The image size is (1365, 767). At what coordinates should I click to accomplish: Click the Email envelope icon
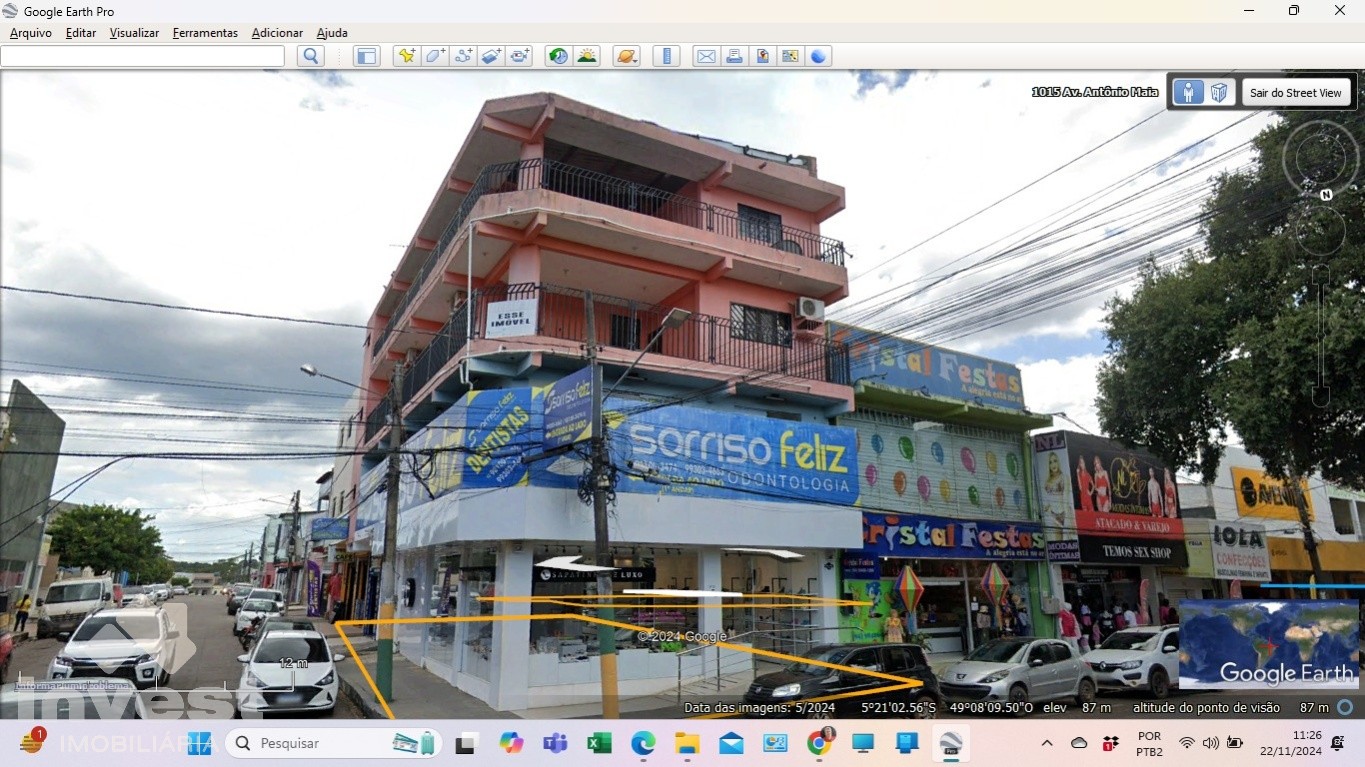(706, 56)
